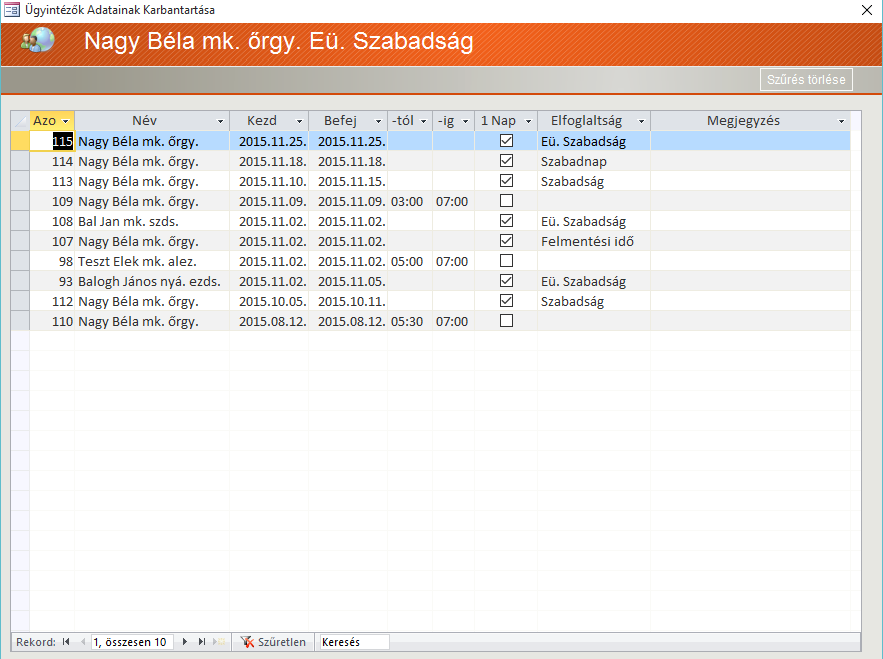Toggle 1 Nap checkbox for record 113

tap(506, 181)
